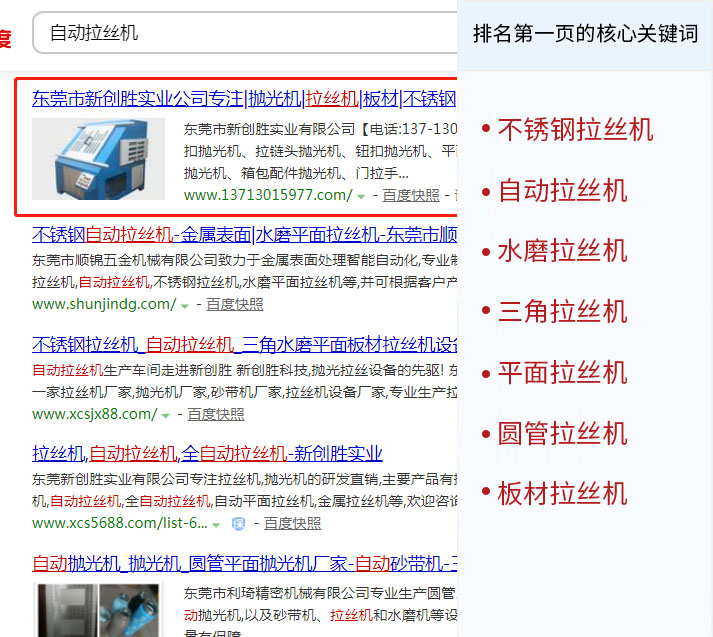Open the 不锈钢自动拉丝机-金属表面 result title
713x637 pixels.
point(244,235)
